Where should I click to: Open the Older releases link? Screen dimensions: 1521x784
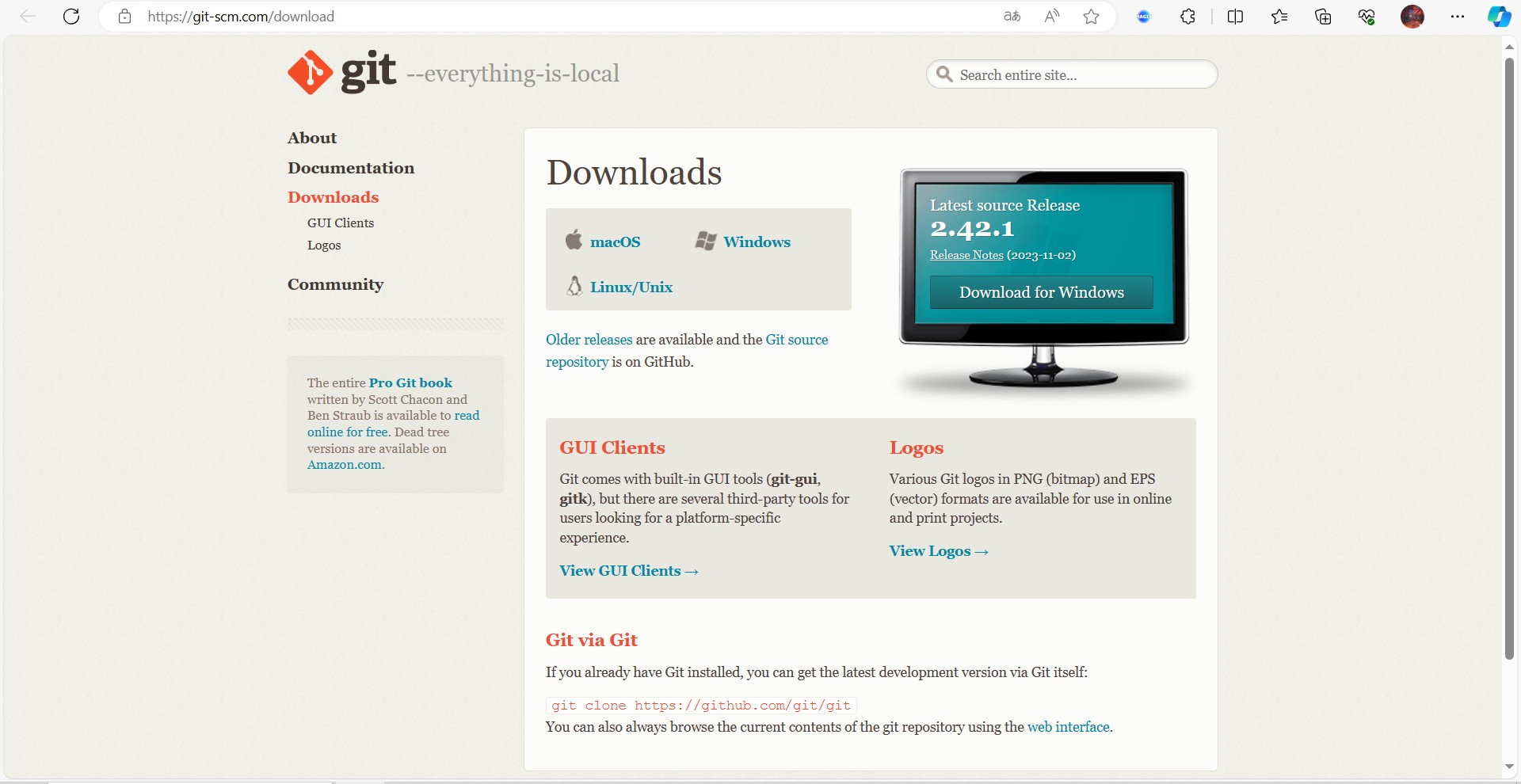[x=589, y=340]
